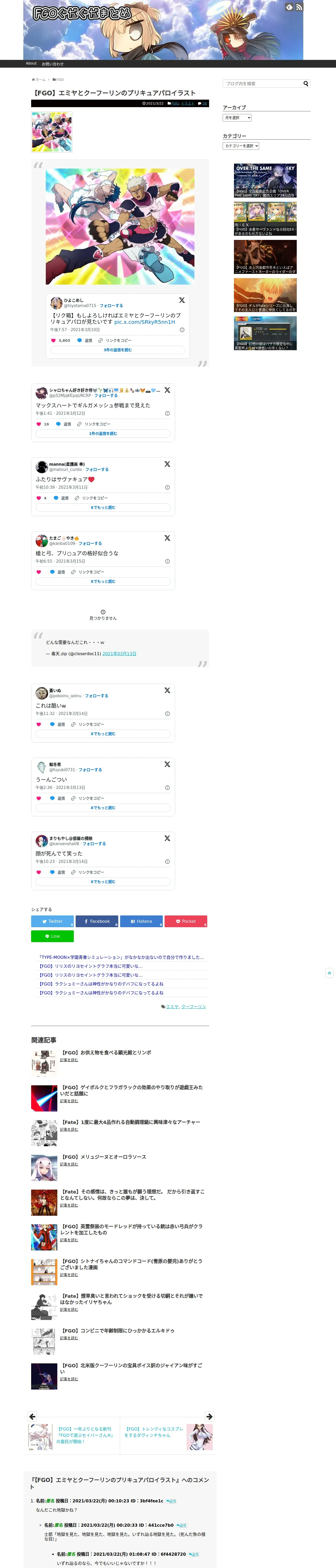Open info icon on ひよこめし's tweet
The image size is (336, 1568).
(x=182, y=330)
